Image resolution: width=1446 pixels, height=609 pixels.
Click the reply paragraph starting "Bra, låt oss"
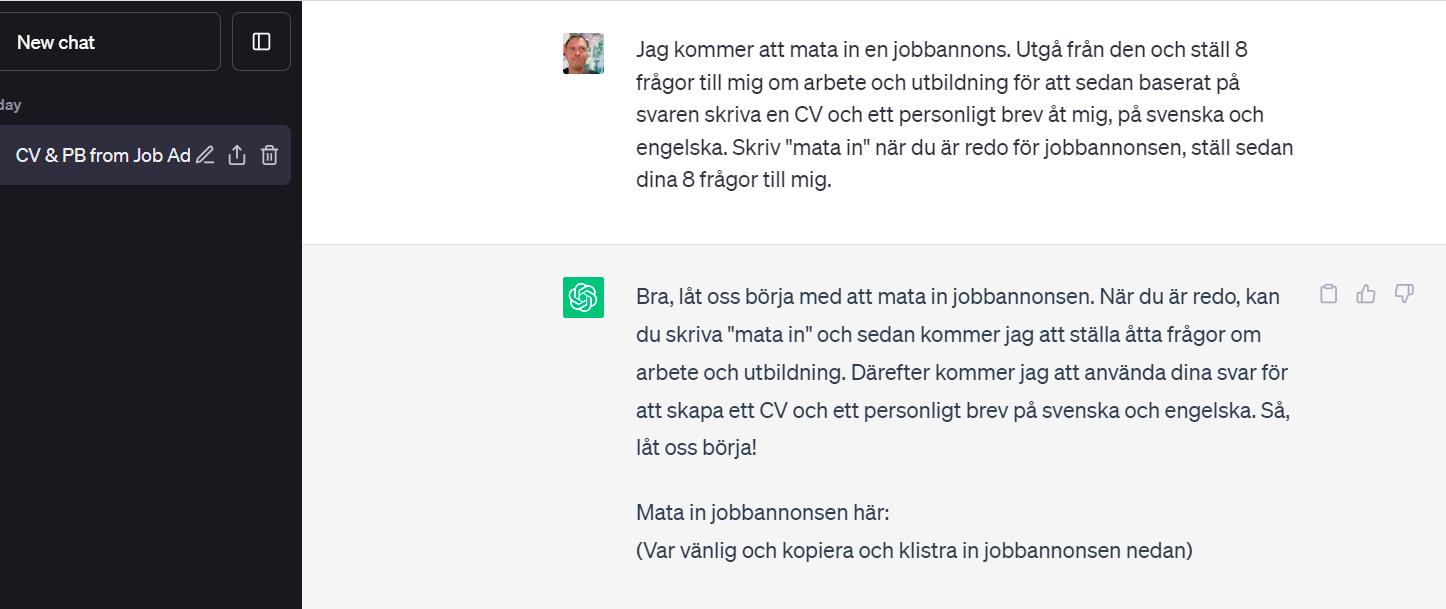962,371
